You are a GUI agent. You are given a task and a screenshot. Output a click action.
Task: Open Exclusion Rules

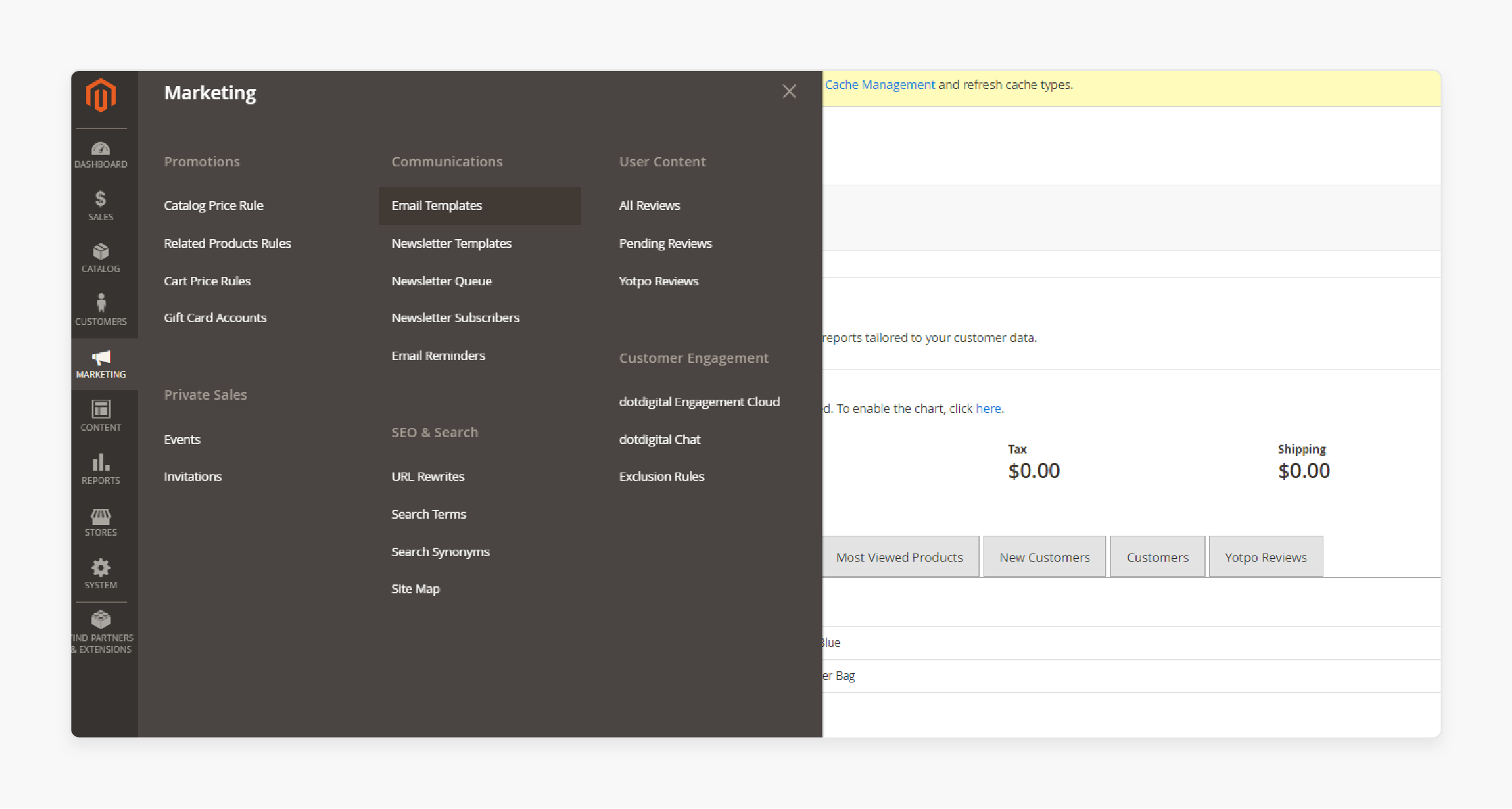click(661, 476)
